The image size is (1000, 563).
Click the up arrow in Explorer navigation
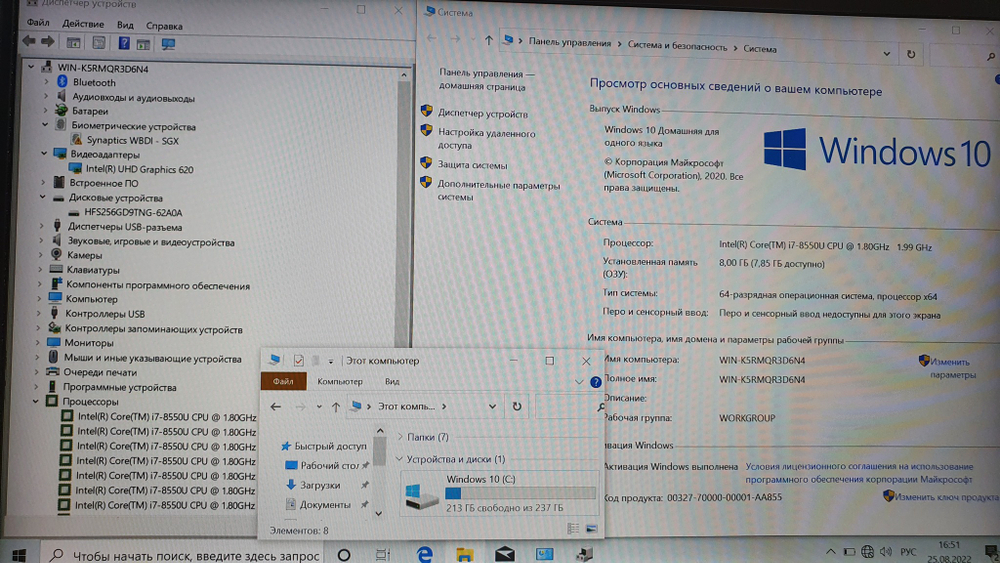click(336, 407)
